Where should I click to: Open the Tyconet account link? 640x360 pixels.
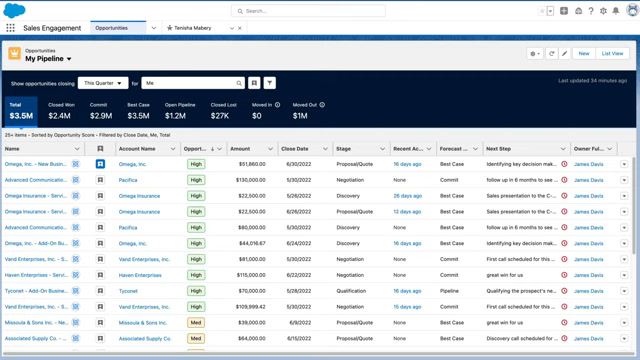tap(128, 291)
